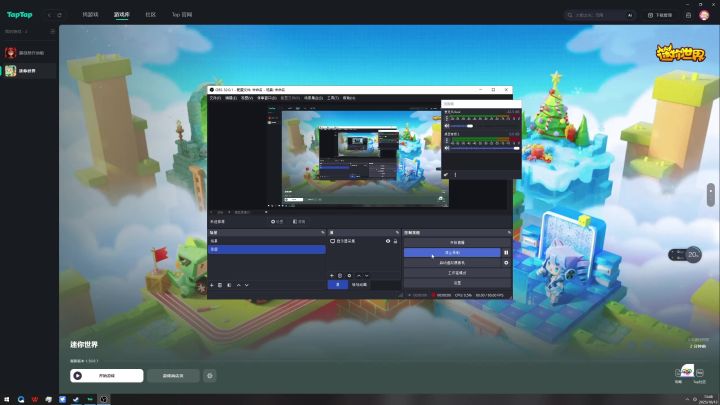720x405 pixels.
Task: Select the Mini World game in sidebar
Action: tap(28, 71)
